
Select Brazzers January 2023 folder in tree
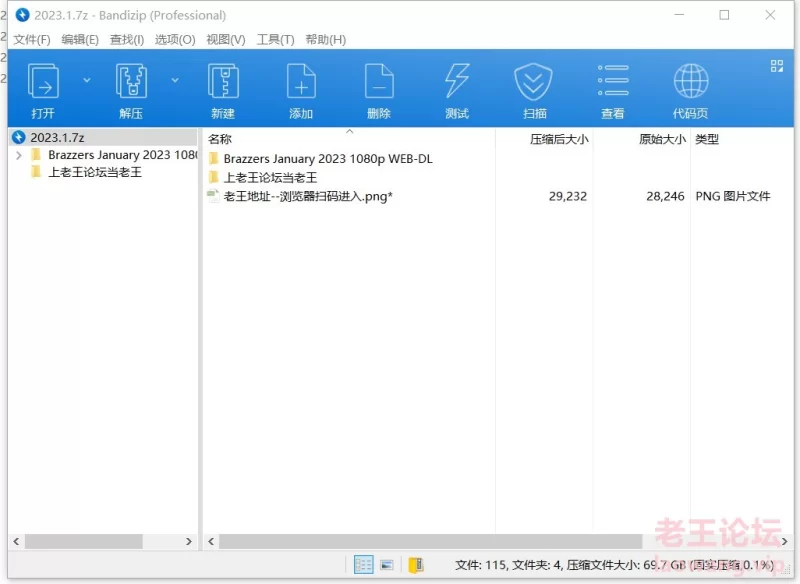click(122, 155)
